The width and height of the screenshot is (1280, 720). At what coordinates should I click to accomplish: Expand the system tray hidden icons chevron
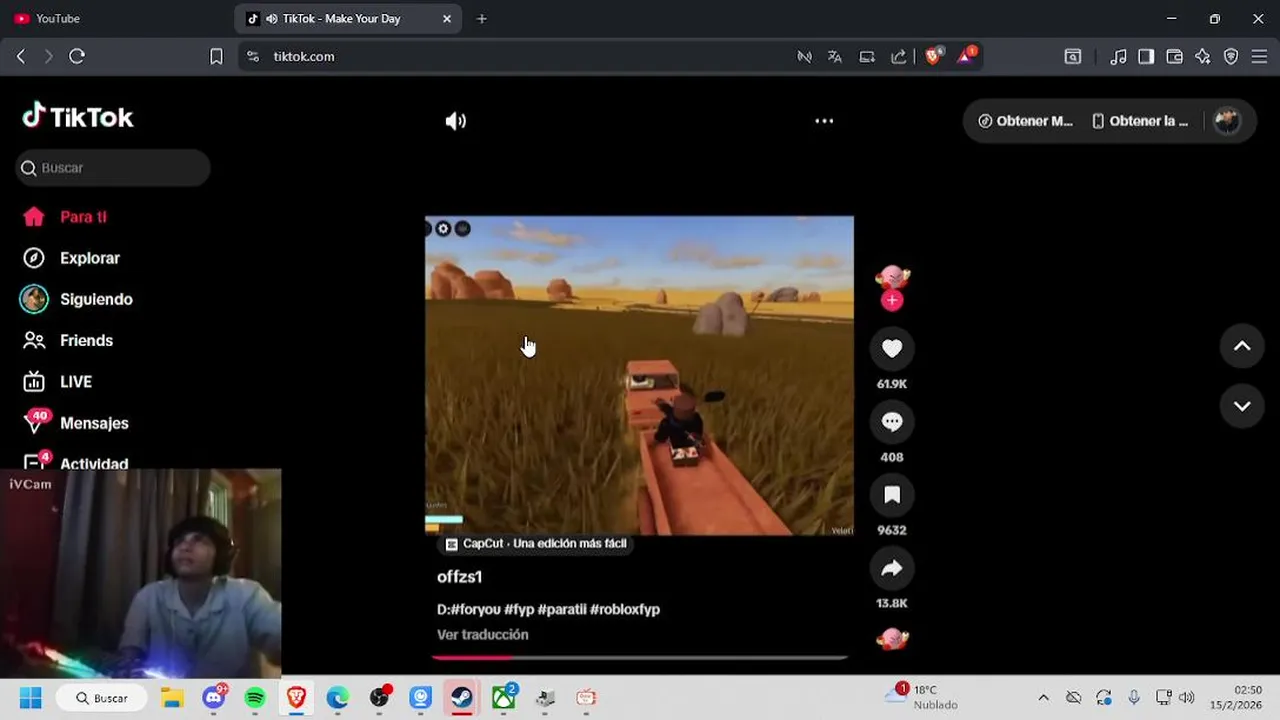point(1043,698)
